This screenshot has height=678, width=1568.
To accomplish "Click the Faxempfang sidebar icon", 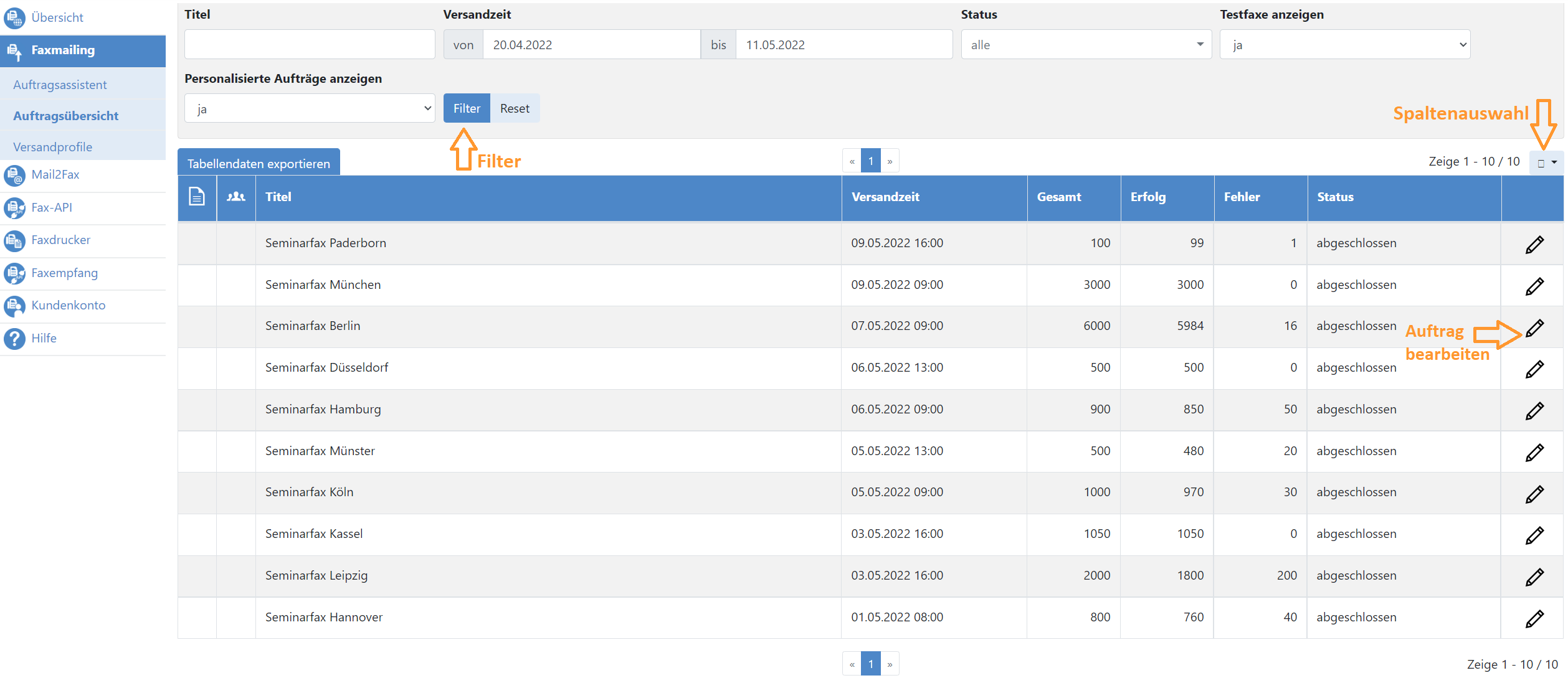I will tap(14, 273).
